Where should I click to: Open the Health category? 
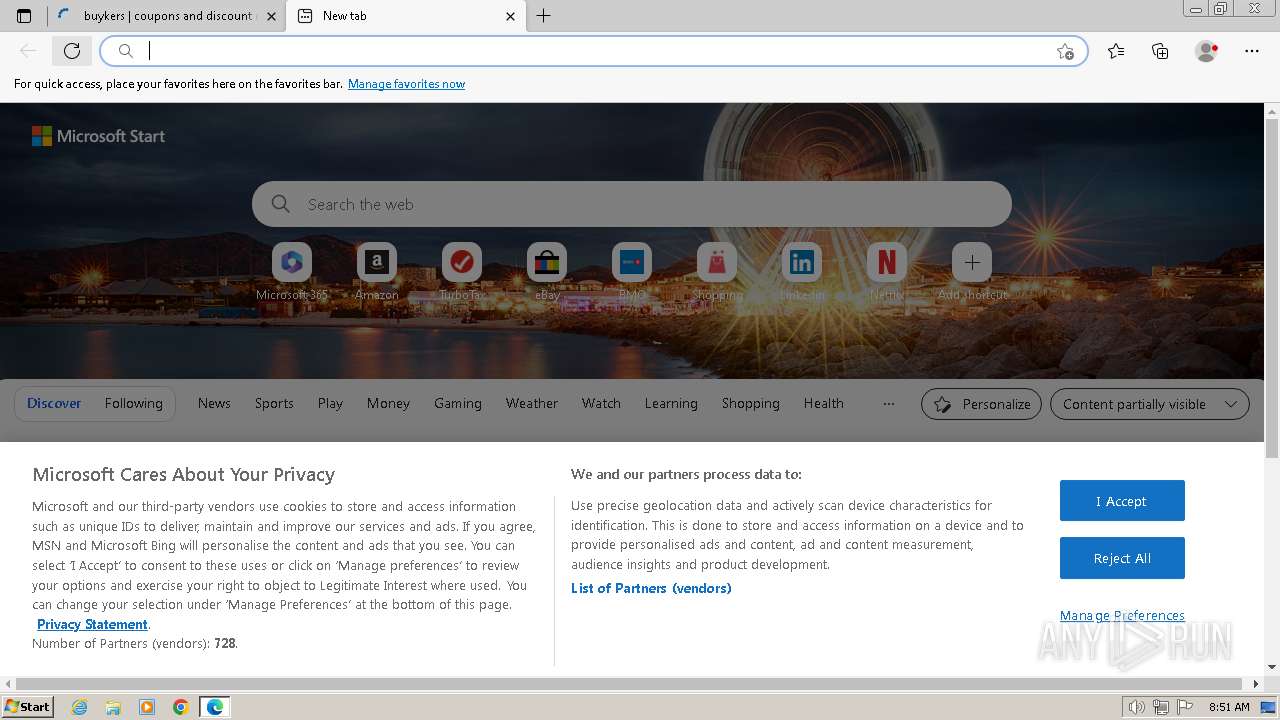point(824,404)
